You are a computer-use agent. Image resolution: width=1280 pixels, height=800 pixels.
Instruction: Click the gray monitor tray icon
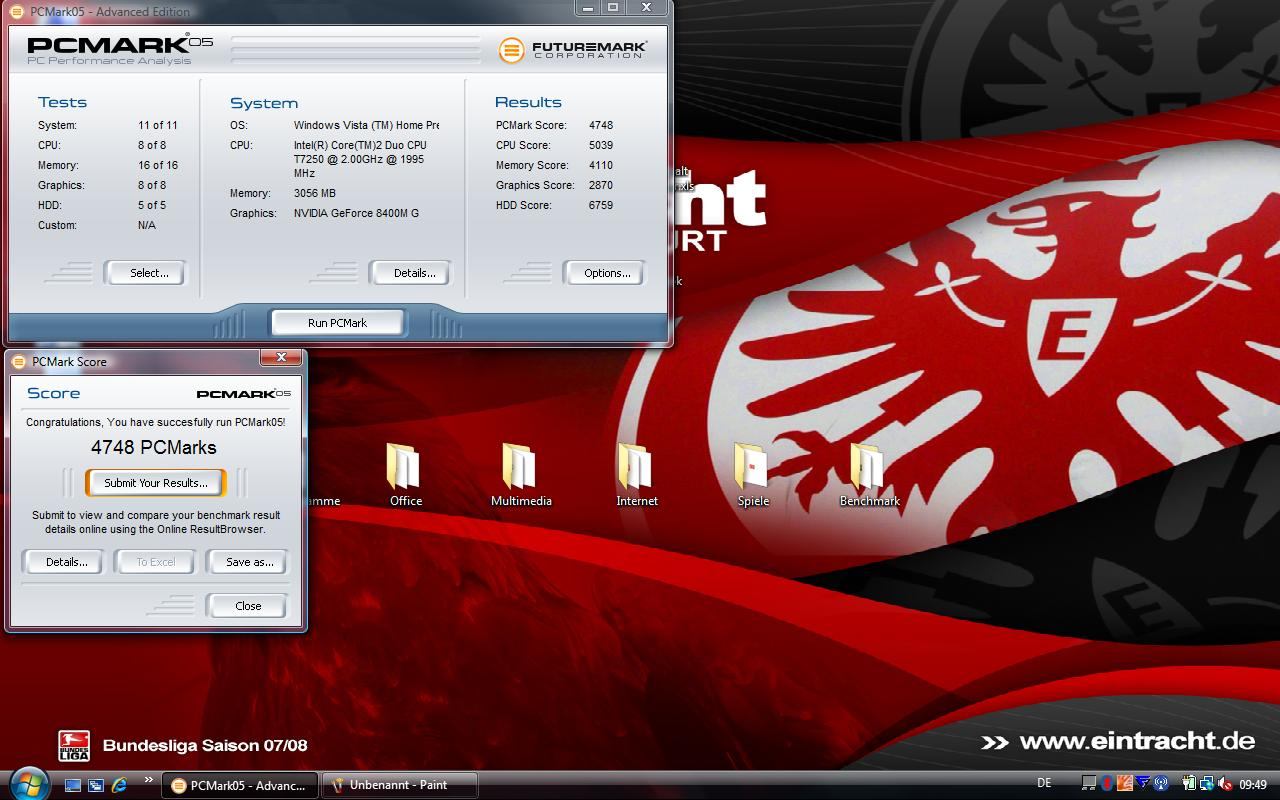pos(1089,783)
